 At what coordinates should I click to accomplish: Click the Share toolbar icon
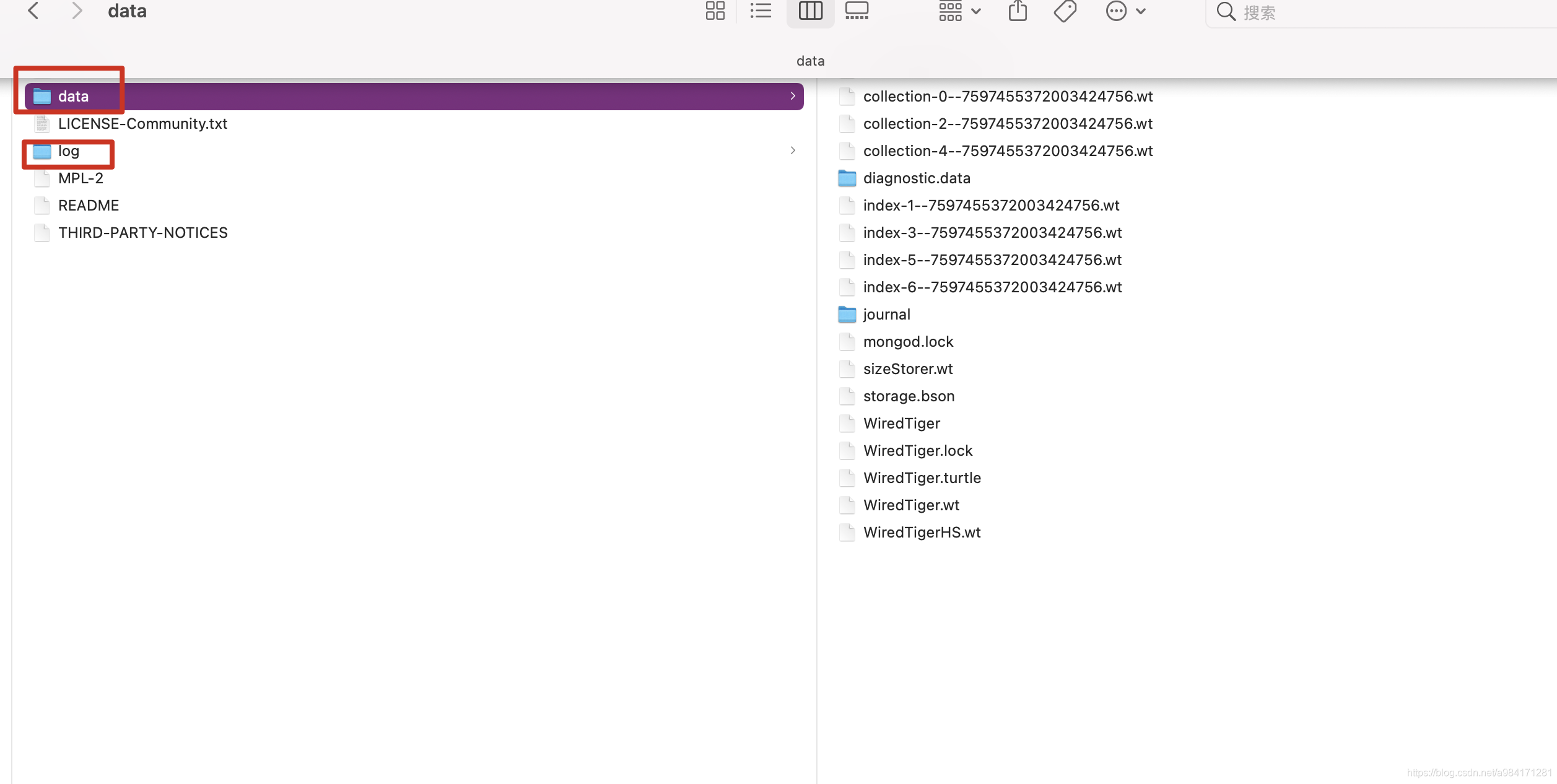(x=1018, y=11)
